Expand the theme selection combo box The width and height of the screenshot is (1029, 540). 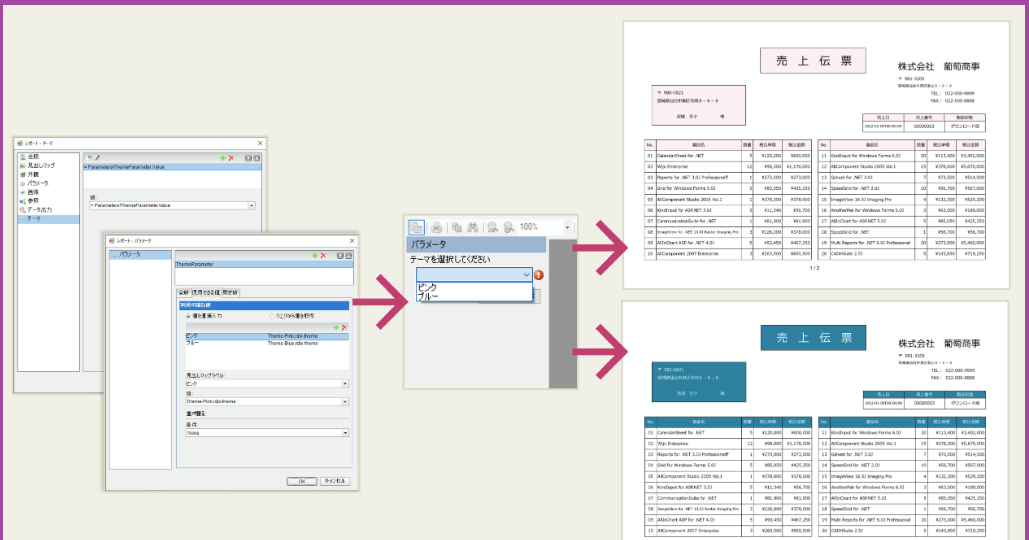tap(526, 274)
